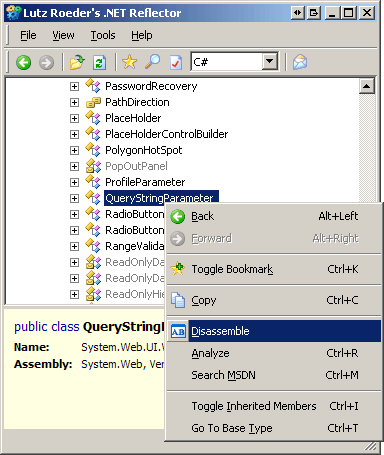Click the title bar dock window button
The image size is (384, 455).
click(x=314, y=13)
